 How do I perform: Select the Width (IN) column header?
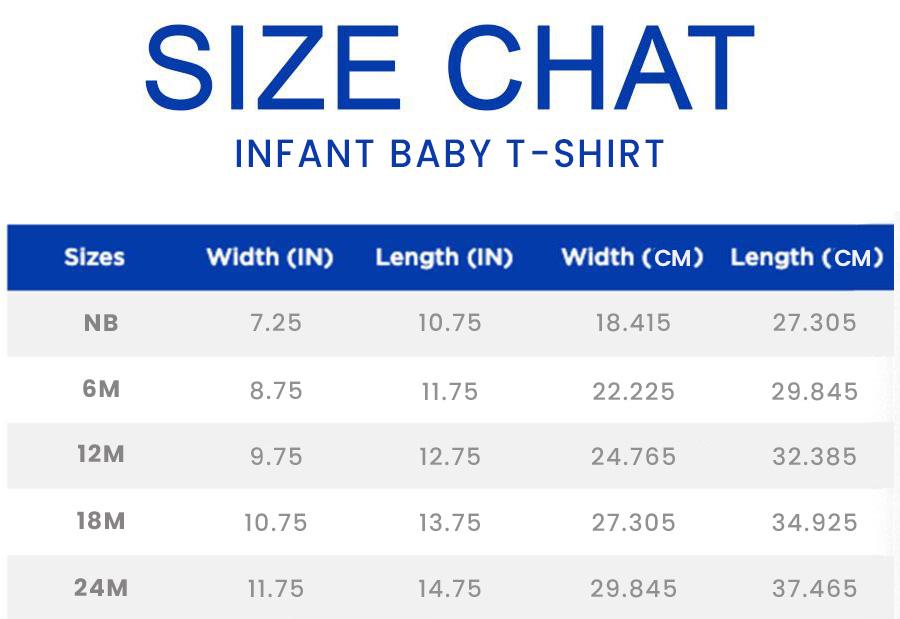[270, 257]
